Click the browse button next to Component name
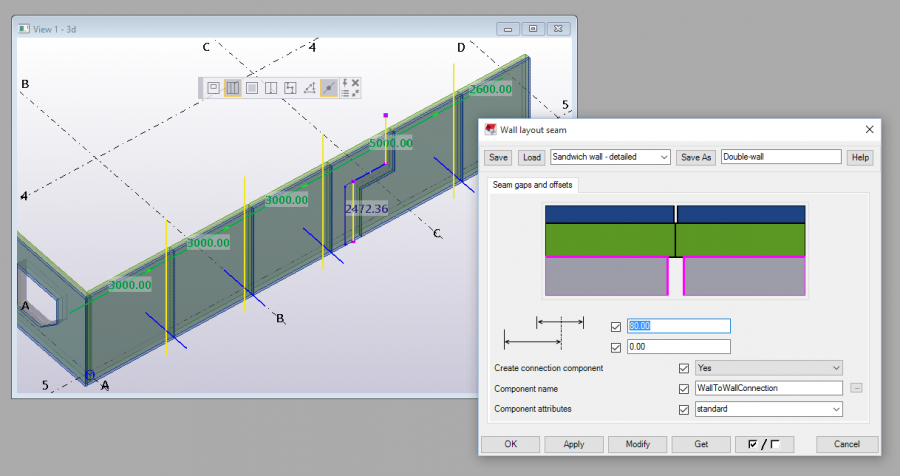 pos(856,388)
